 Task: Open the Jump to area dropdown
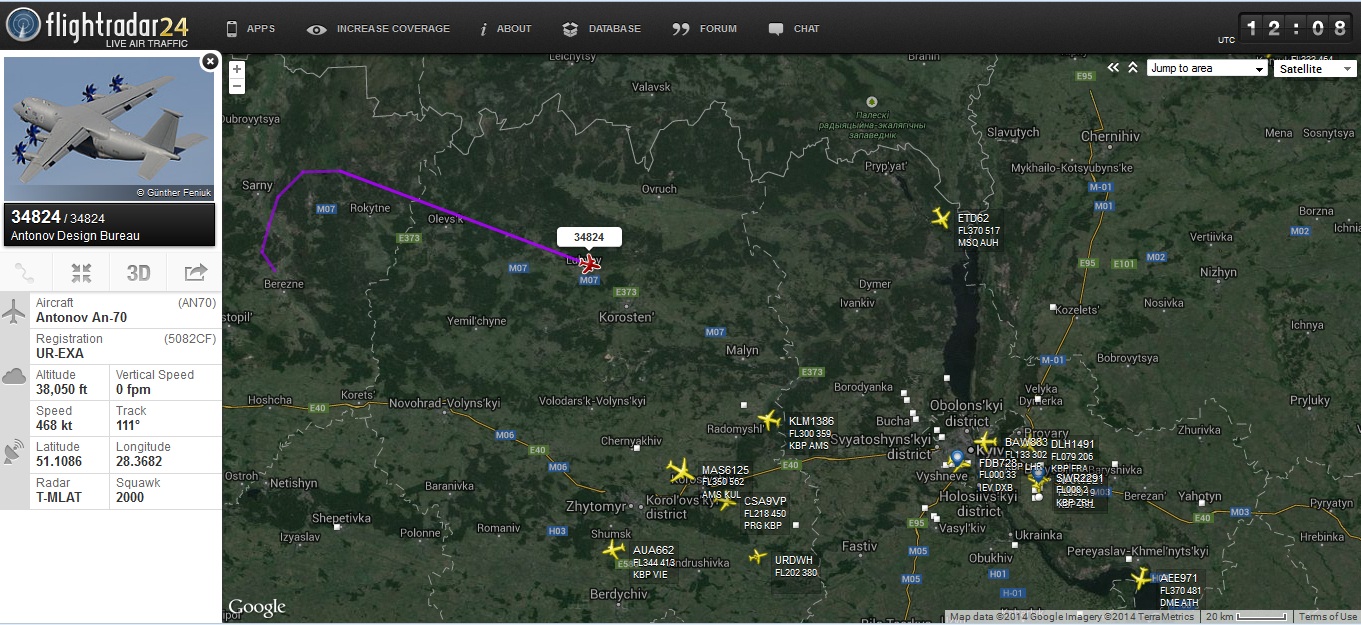coord(1207,68)
